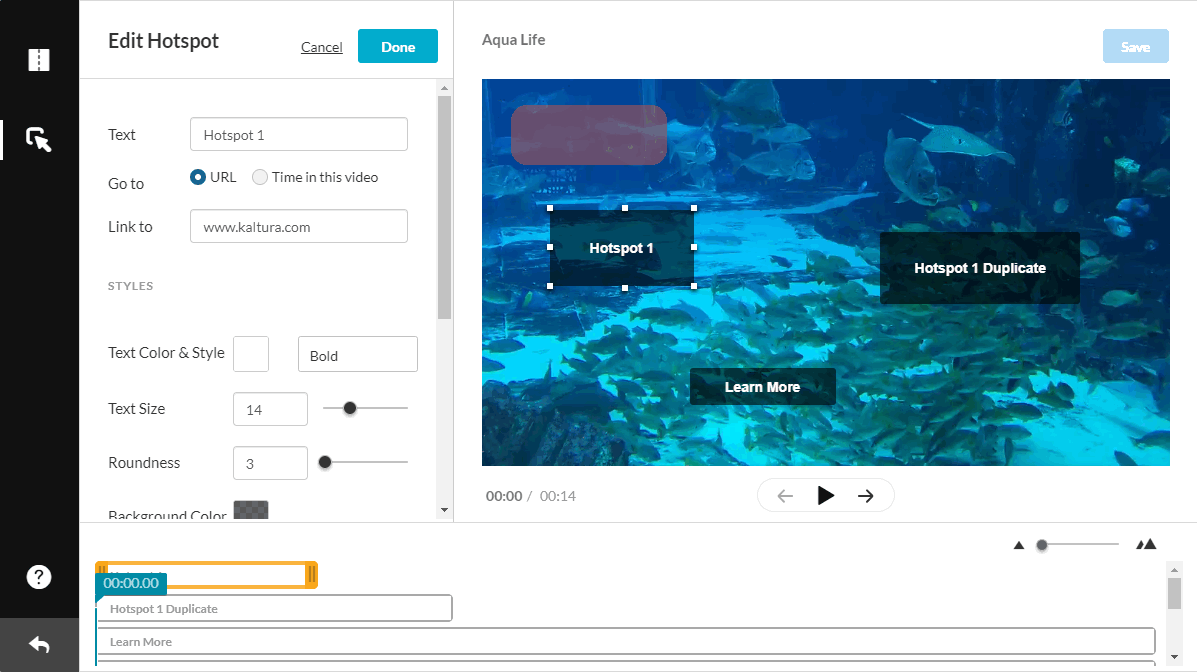Click the Edit Hotspot panel scrollbar thumb
The image size is (1197, 672).
click(444, 208)
